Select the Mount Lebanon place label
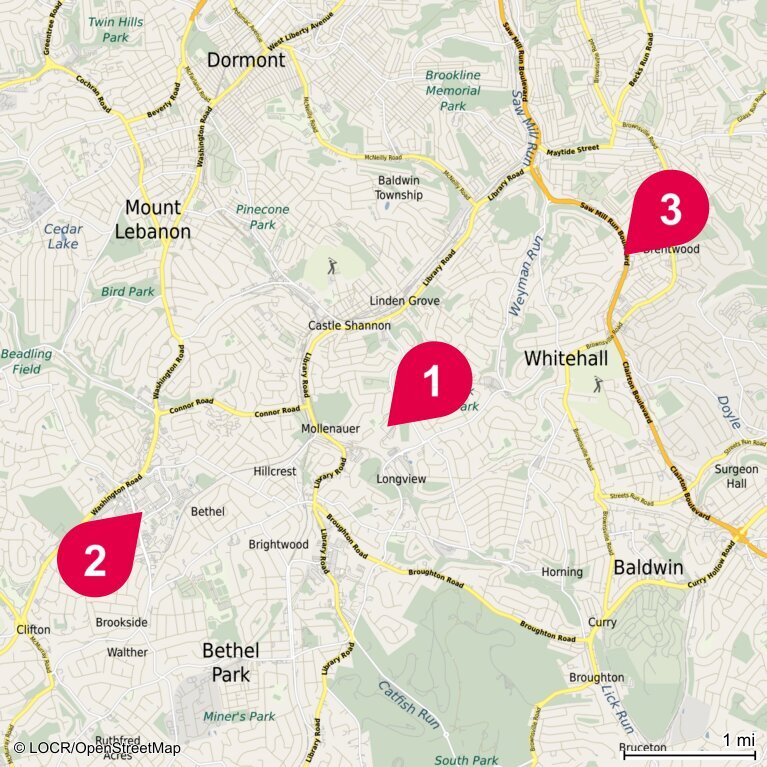The height and width of the screenshot is (767, 767). click(153, 219)
